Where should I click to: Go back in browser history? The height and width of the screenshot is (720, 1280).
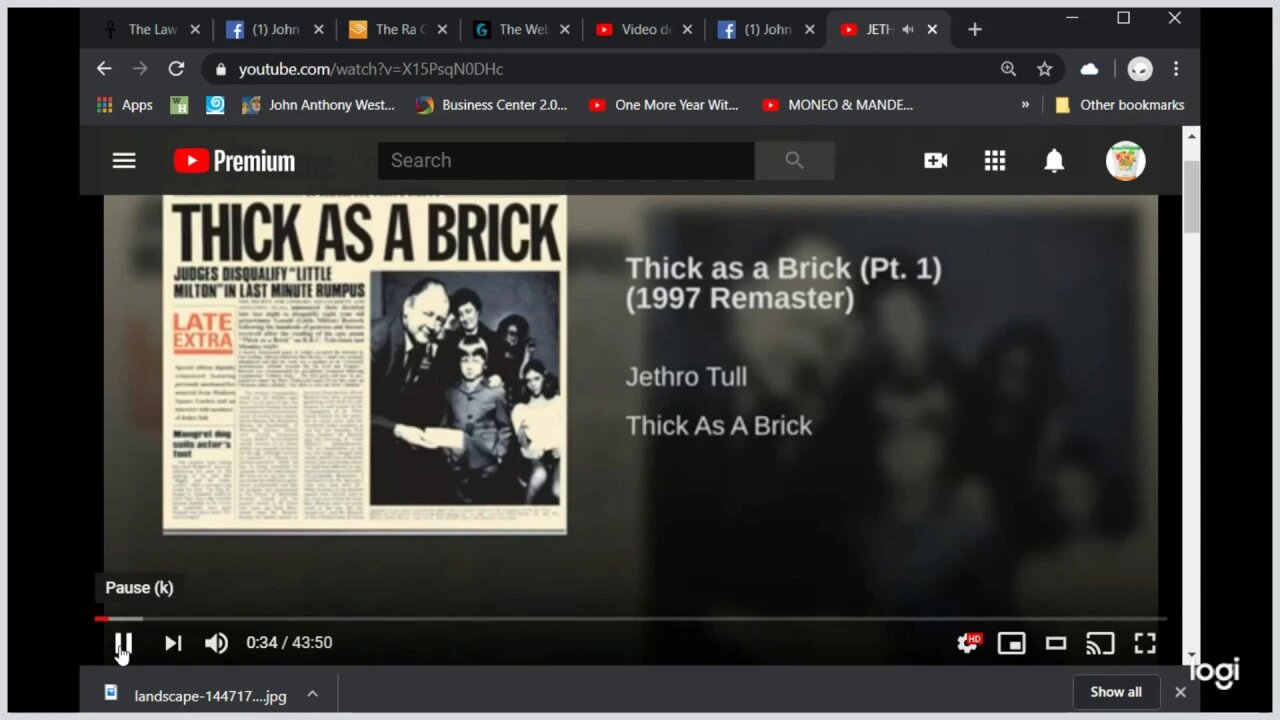[x=104, y=69]
